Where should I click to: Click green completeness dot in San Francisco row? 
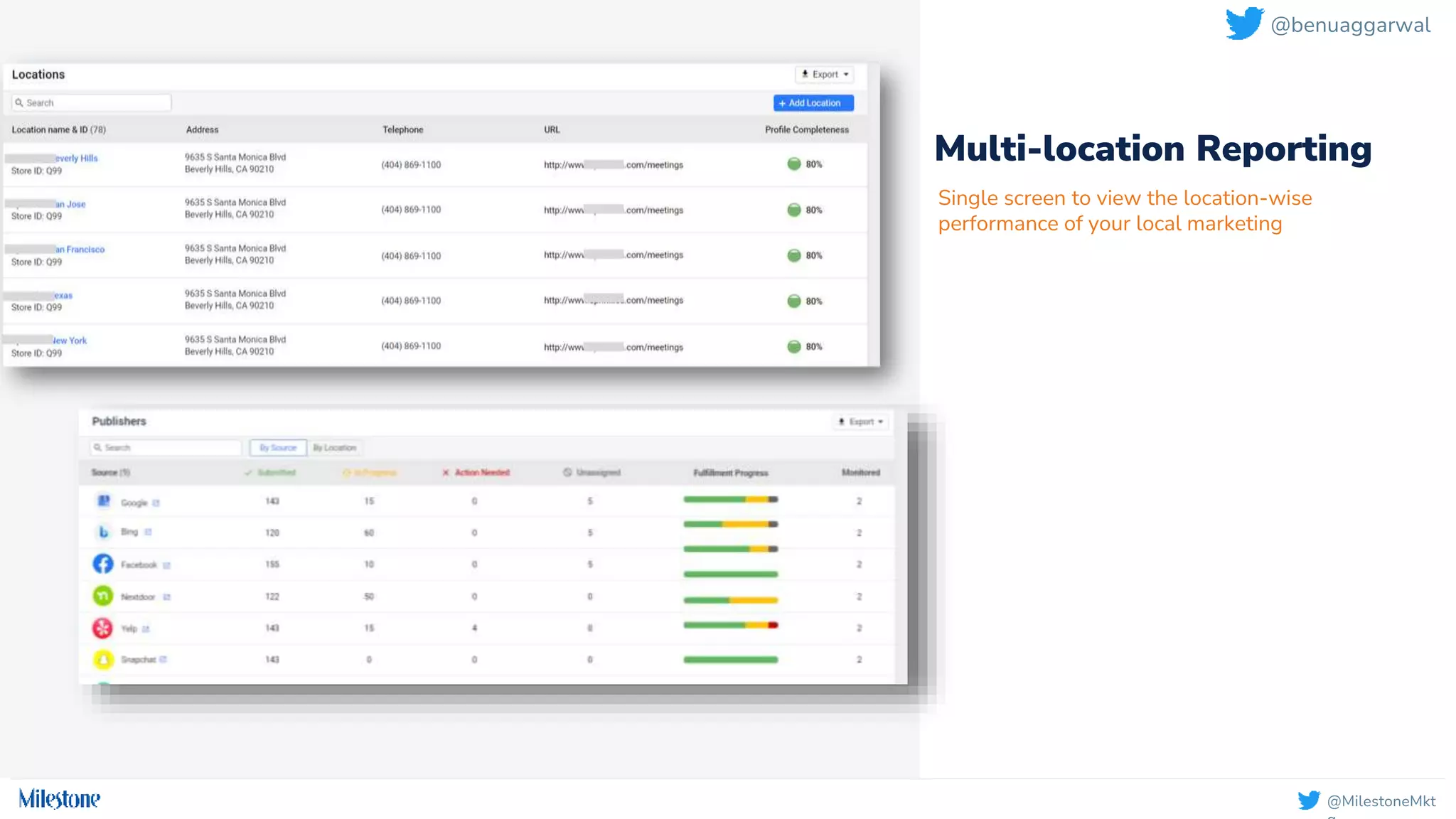pyautogui.click(x=794, y=255)
